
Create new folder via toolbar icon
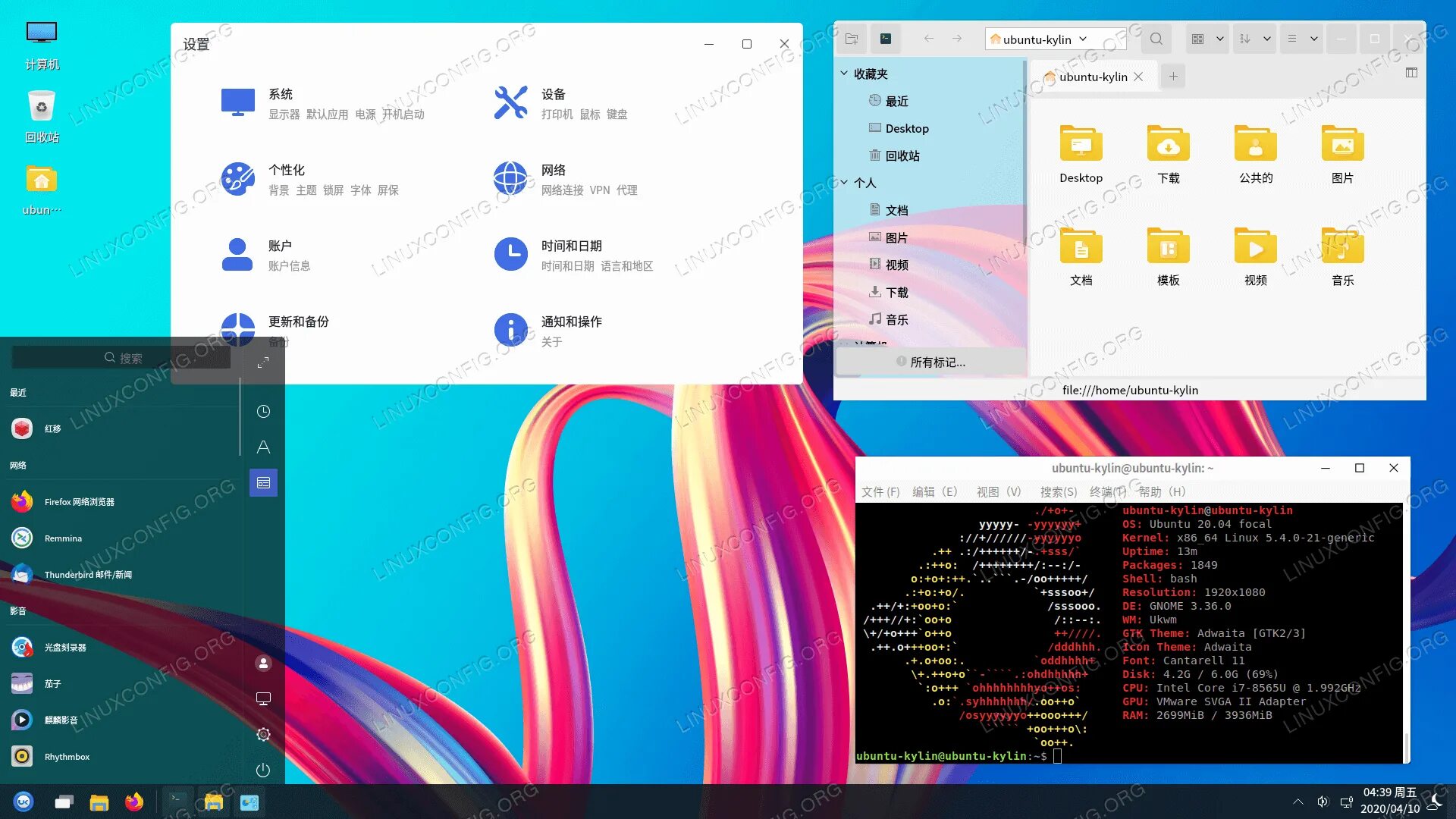point(852,39)
